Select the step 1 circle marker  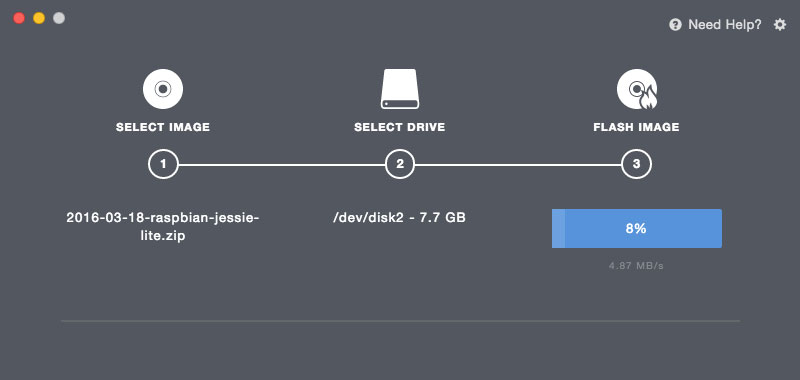[x=163, y=164]
